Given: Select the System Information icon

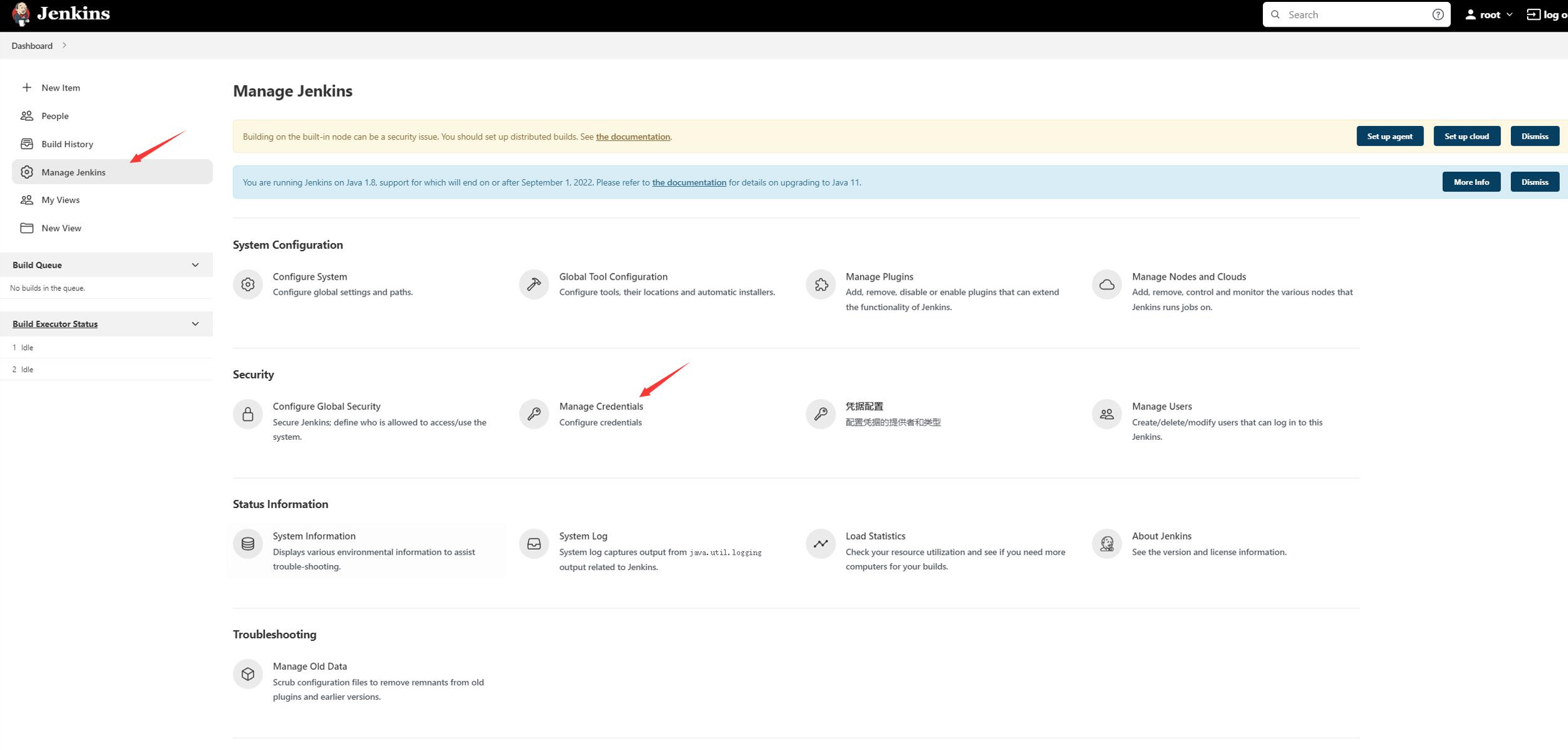Looking at the screenshot, I should 248,544.
